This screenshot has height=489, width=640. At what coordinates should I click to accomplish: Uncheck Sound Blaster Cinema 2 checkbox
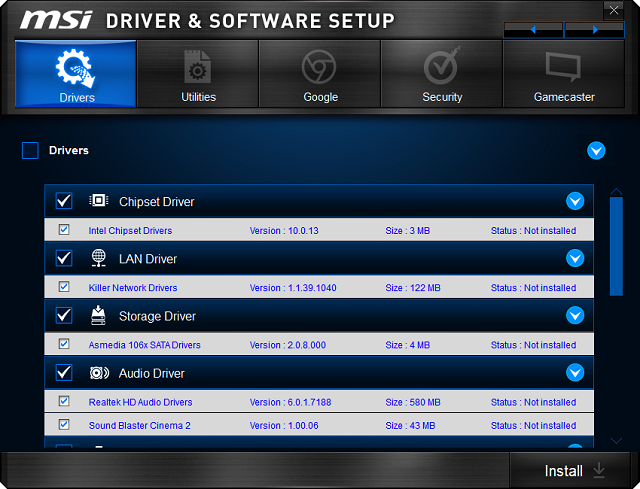coord(64,425)
